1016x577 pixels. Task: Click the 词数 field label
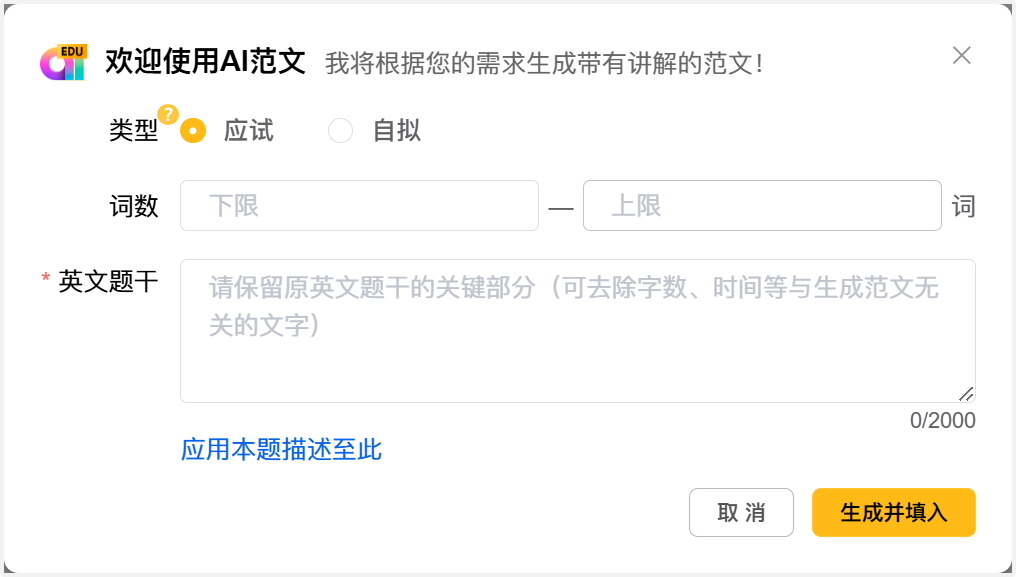tap(133, 207)
